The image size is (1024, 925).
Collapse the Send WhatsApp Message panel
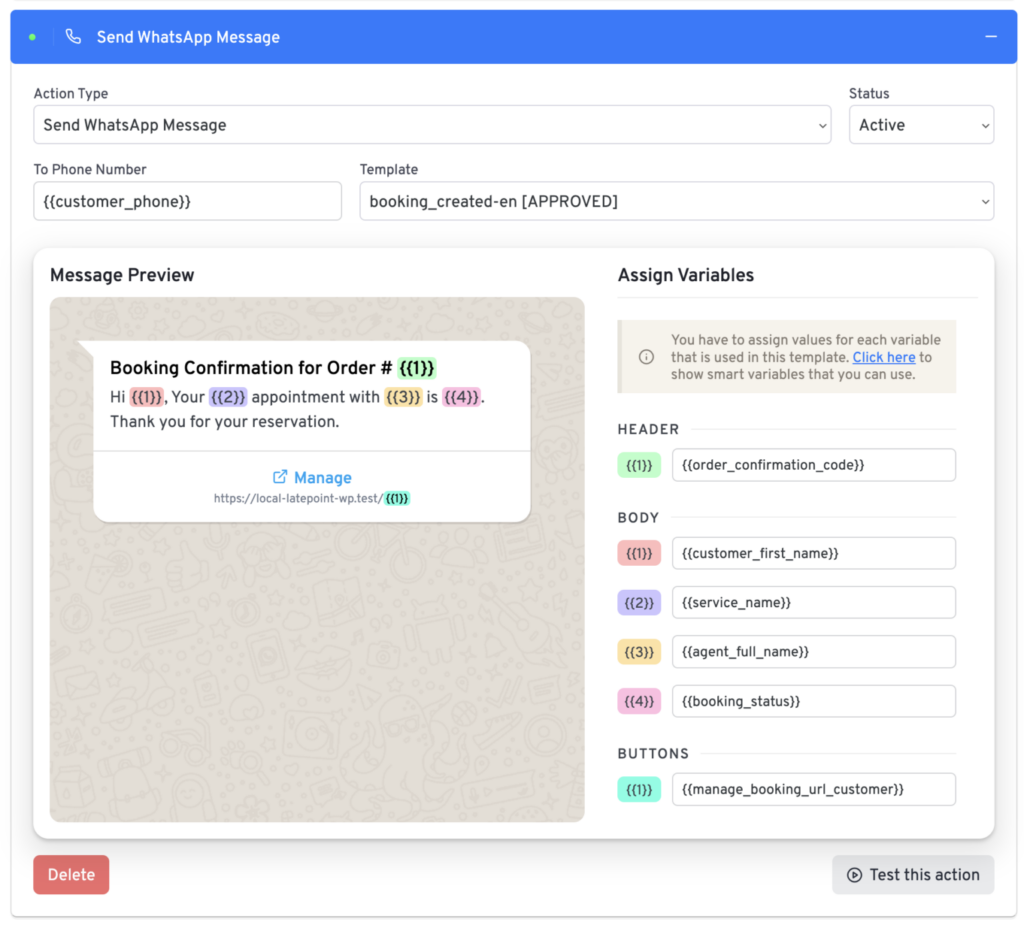(x=991, y=37)
